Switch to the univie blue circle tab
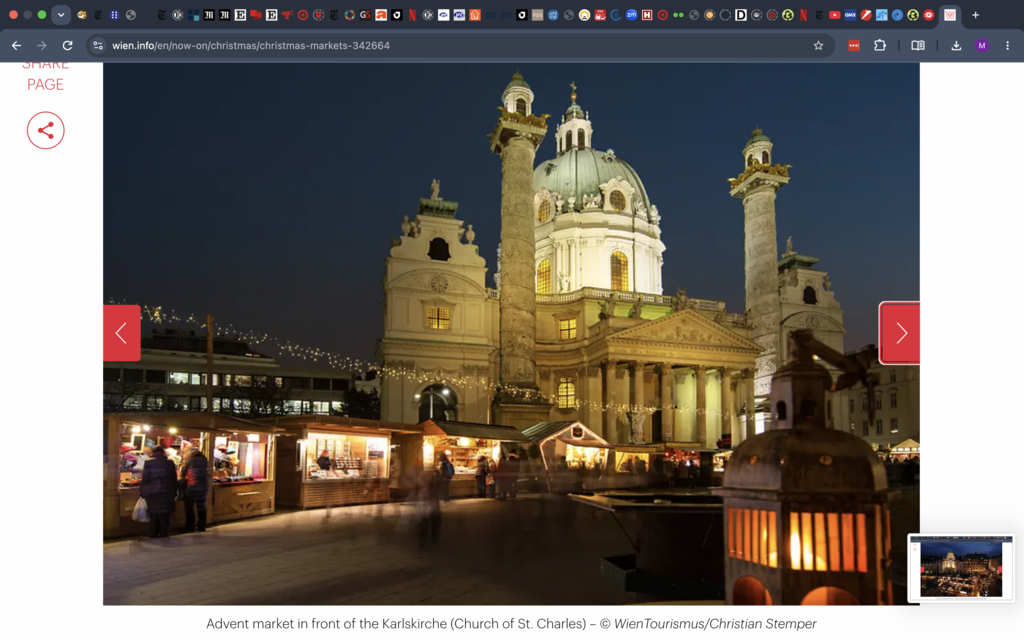 click(553, 15)
